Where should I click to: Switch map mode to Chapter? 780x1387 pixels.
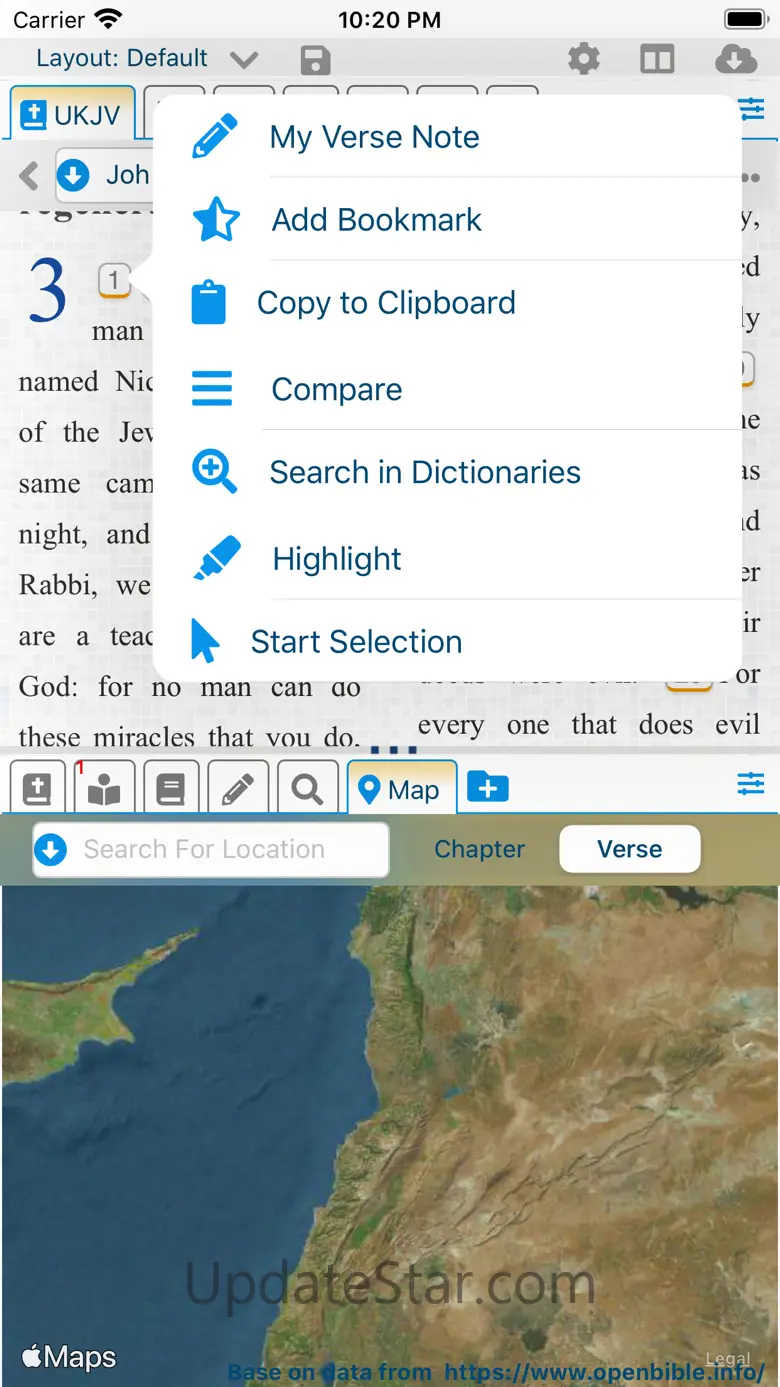(x=479, y=849)
